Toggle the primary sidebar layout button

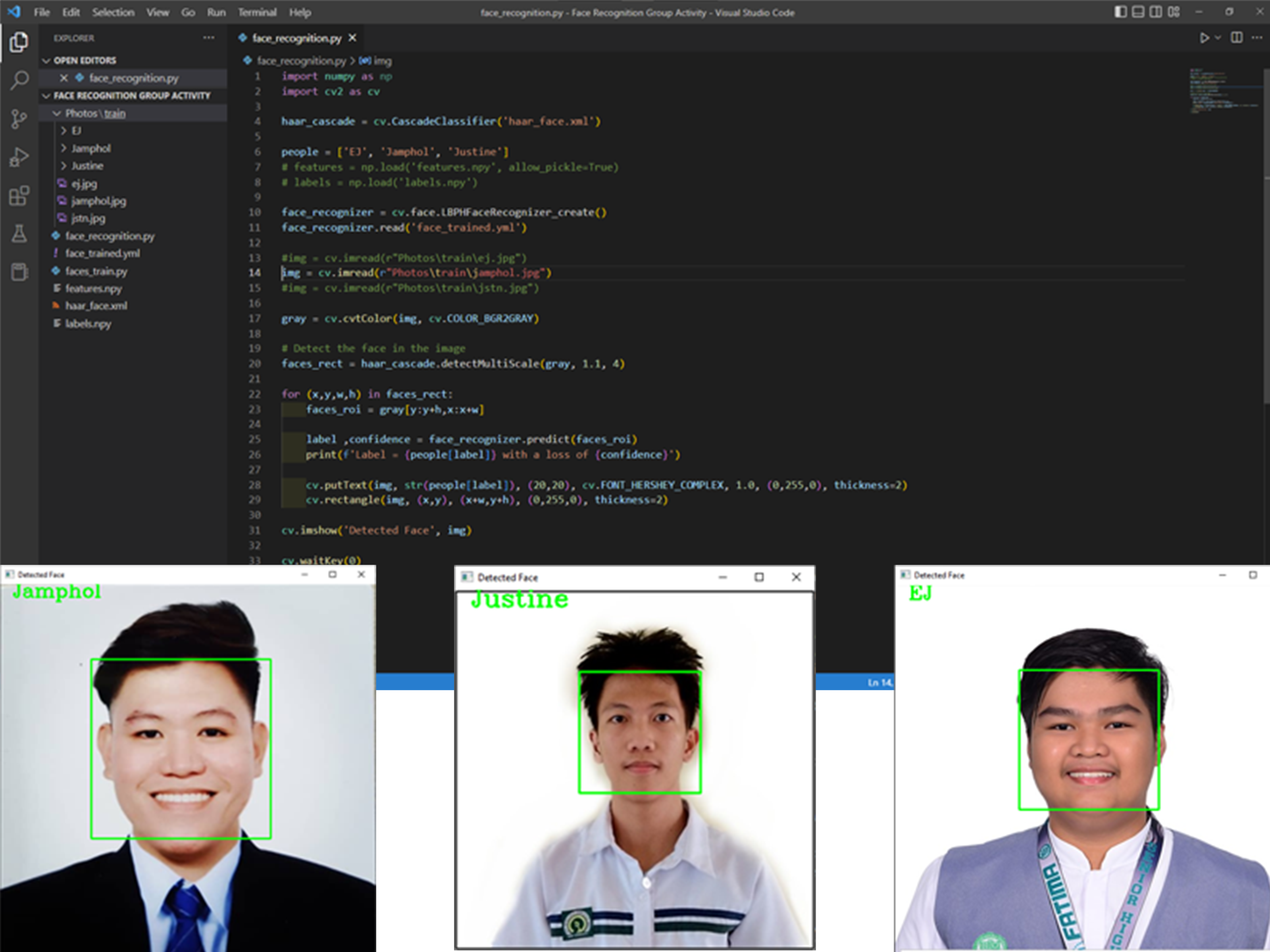[x=1120, y=12]
